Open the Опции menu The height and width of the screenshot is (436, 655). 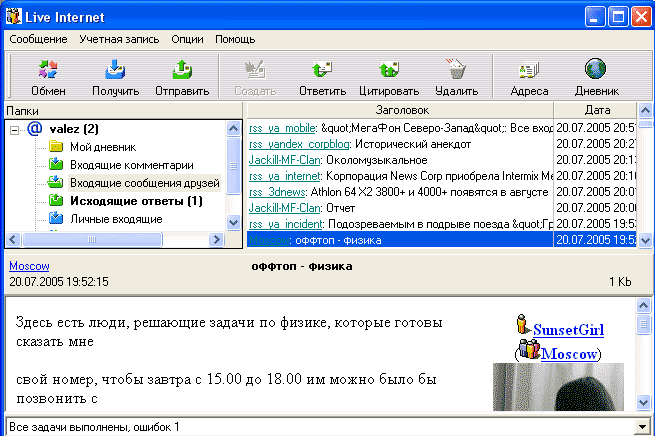(187, 39)
